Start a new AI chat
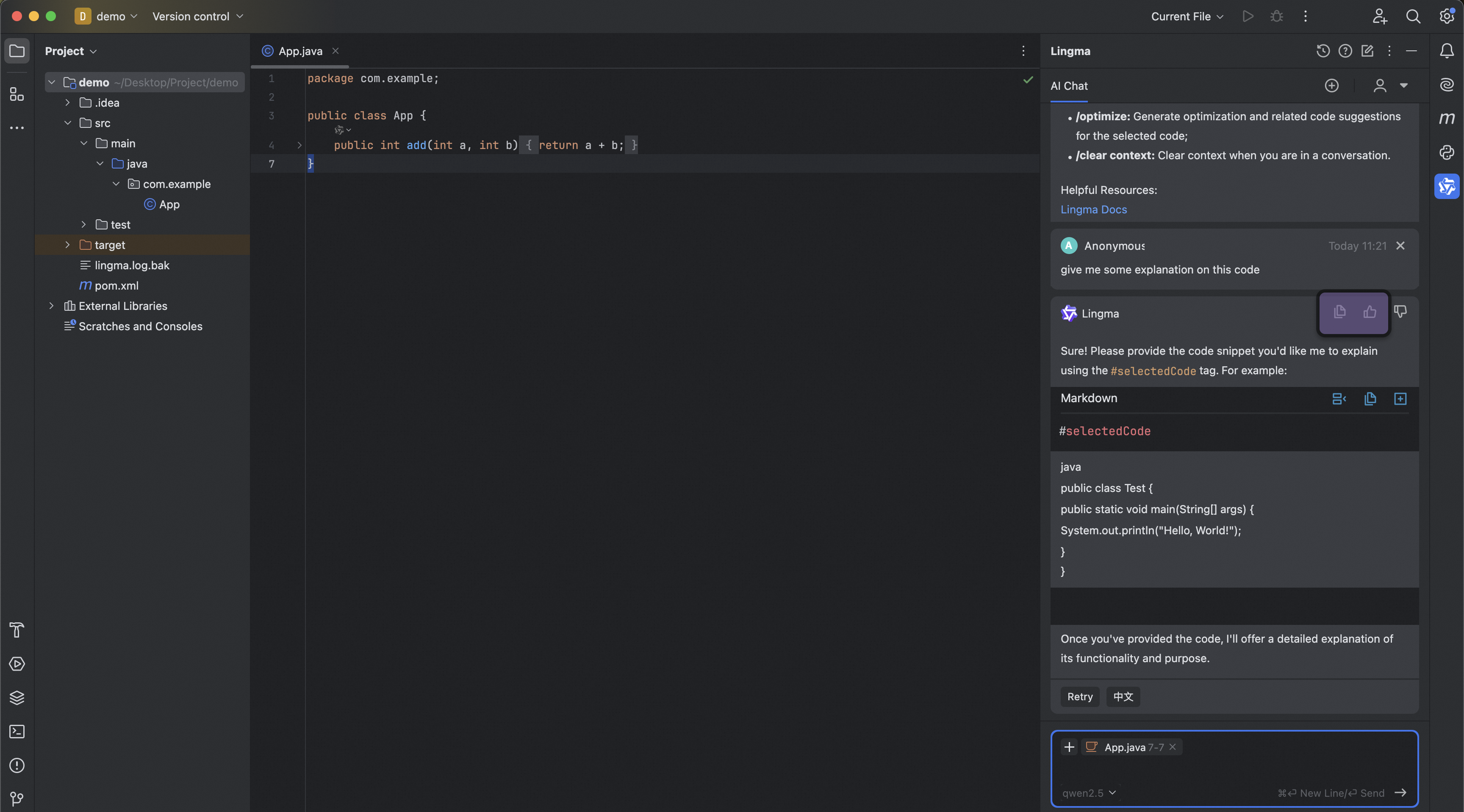Screen dimensions: 1464x812 pyautogui.click(x=1331, y=86)
